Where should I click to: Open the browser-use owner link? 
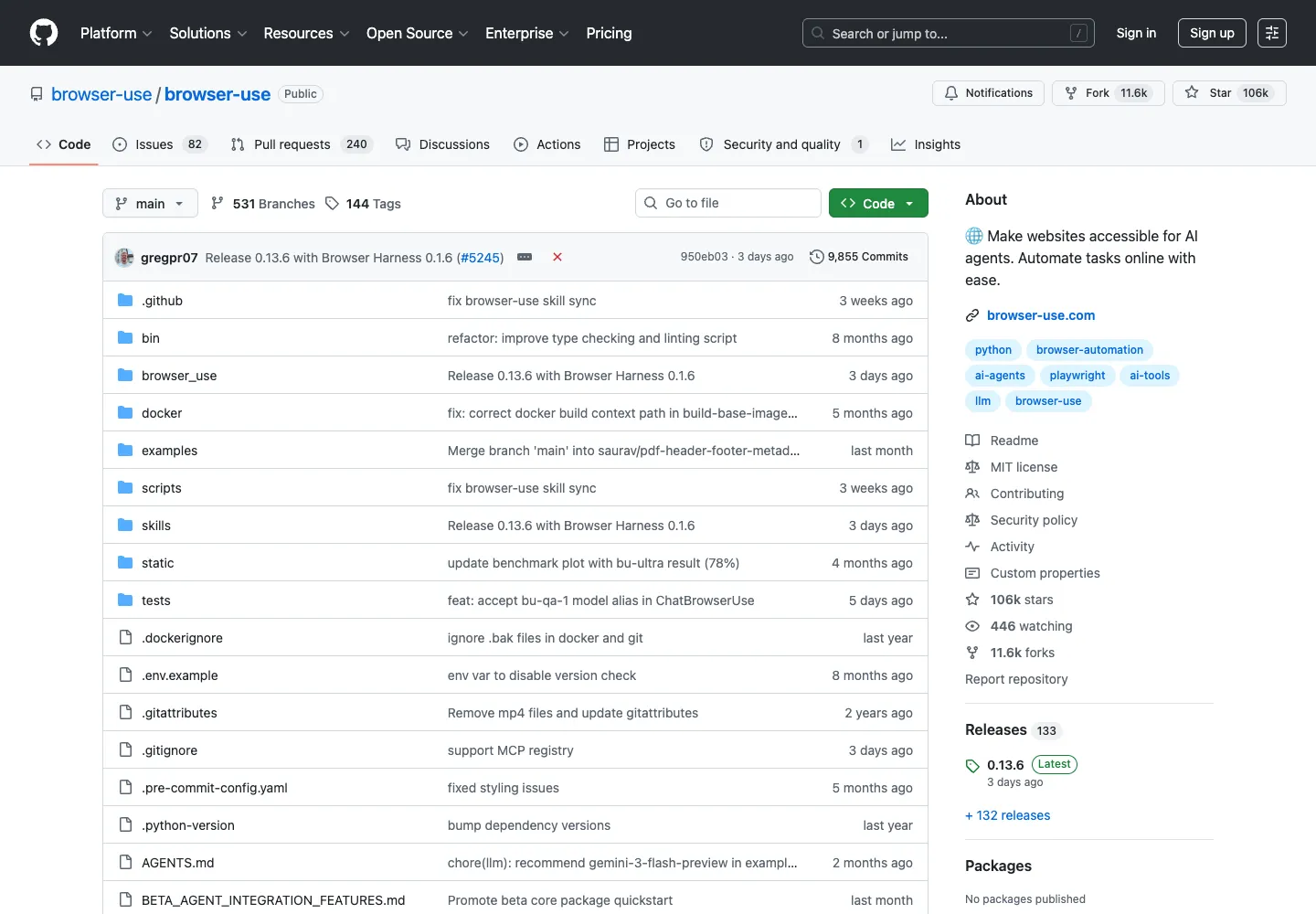pyautogui.click(x=101, y=94)
